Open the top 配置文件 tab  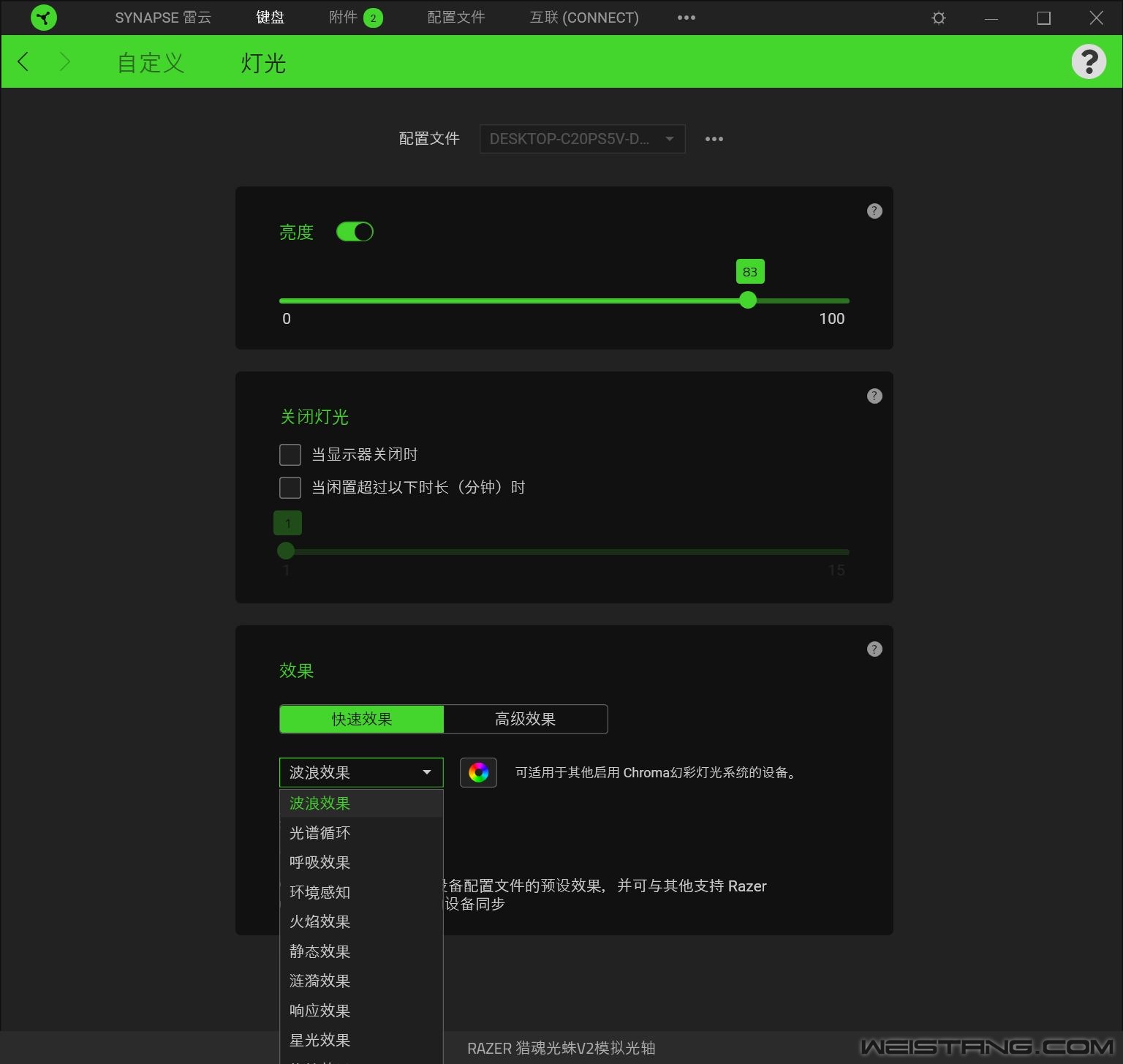[456, 18]
